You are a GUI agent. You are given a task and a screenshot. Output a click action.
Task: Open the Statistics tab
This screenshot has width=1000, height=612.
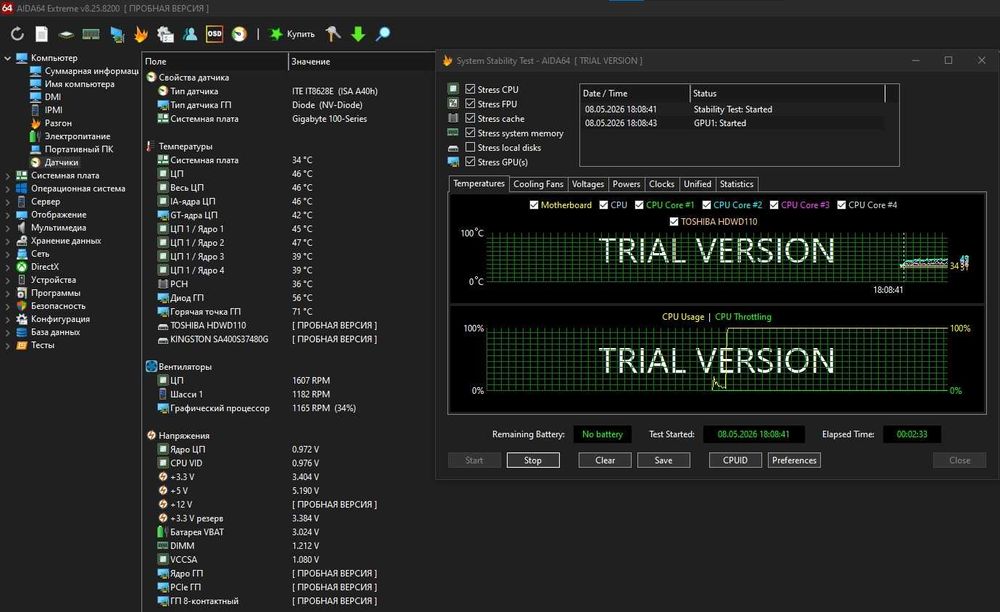pos(737,184)
